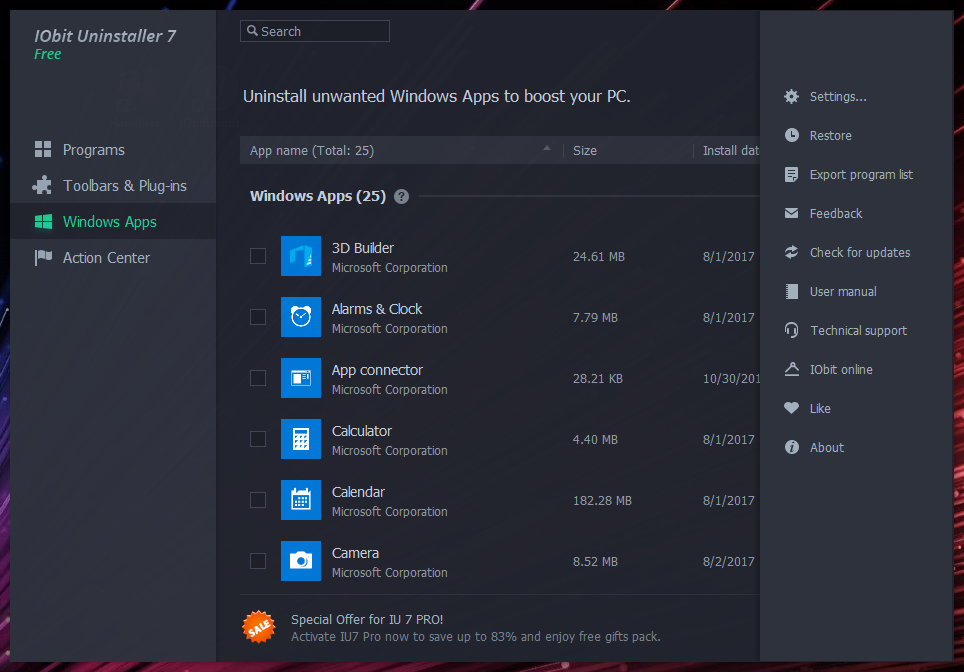Click the Like heart icon

791,408
